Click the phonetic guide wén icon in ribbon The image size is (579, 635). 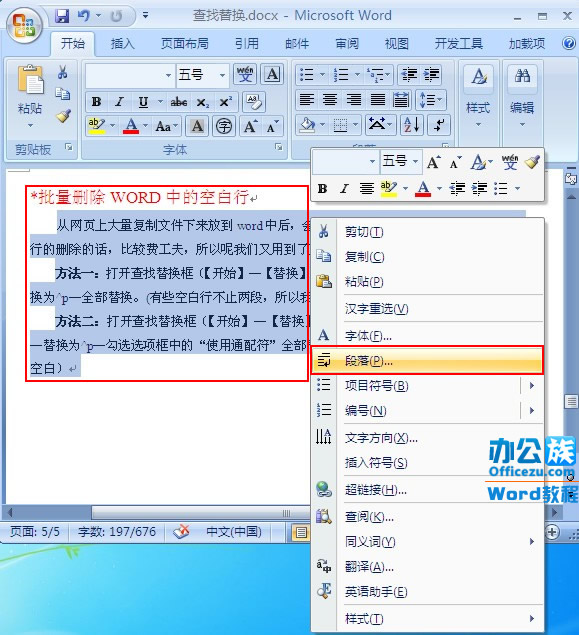click(245, 75)
